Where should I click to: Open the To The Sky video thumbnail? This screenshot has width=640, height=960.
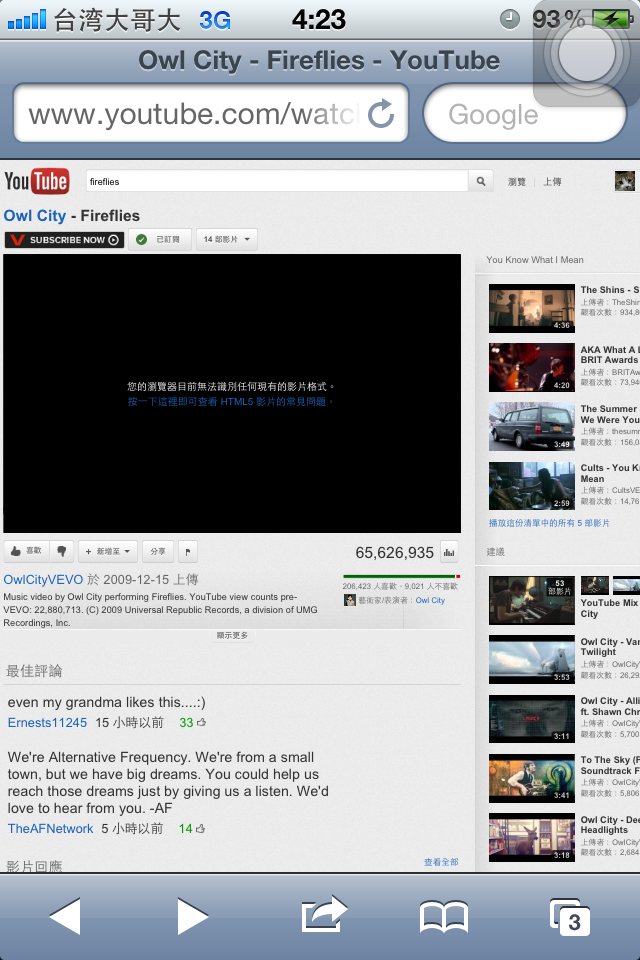(x=532, y=778)
